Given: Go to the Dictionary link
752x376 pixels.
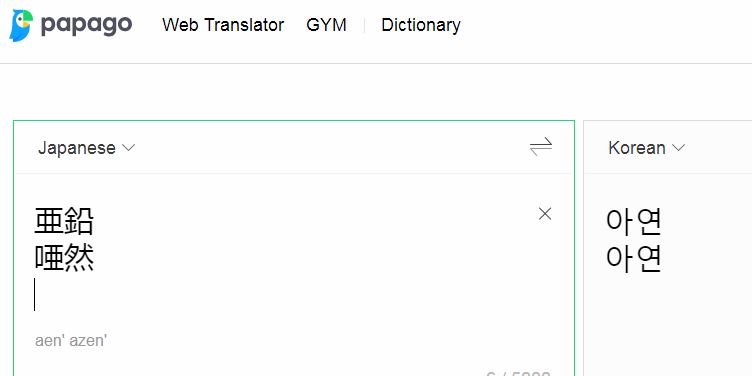Looking at the screenshot, I should pyautogui.click(x=421, y=25).
